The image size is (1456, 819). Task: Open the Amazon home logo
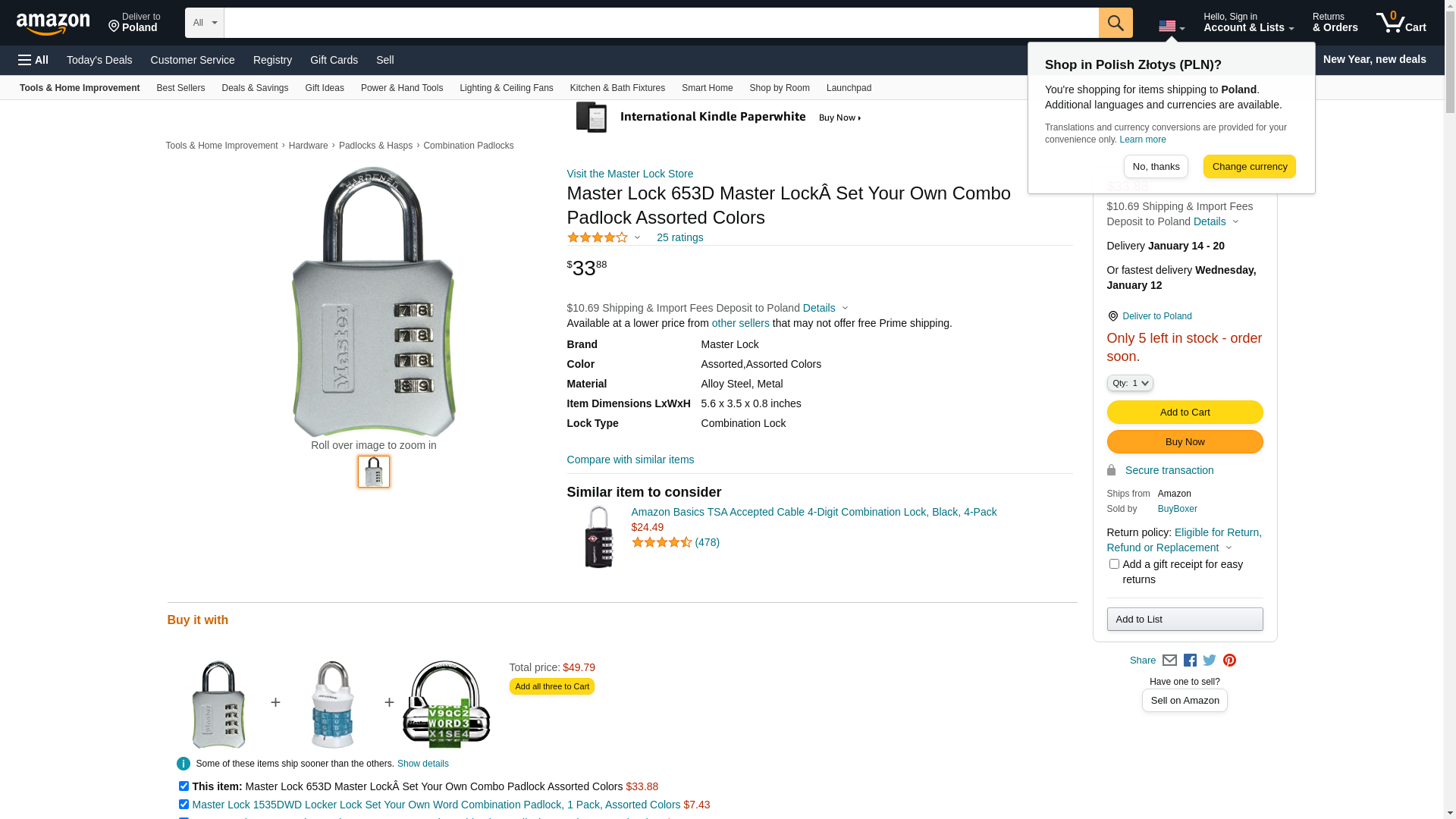pos(53,24)
